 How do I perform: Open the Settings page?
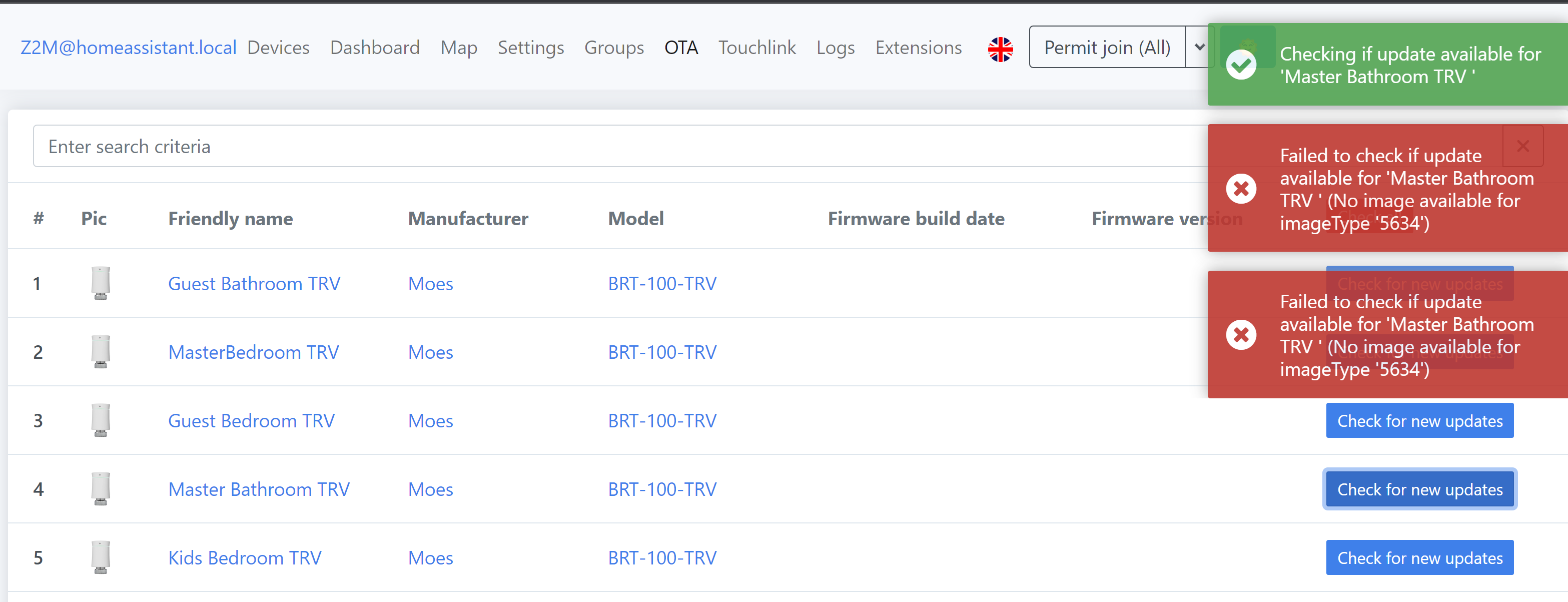pos(530,48)
